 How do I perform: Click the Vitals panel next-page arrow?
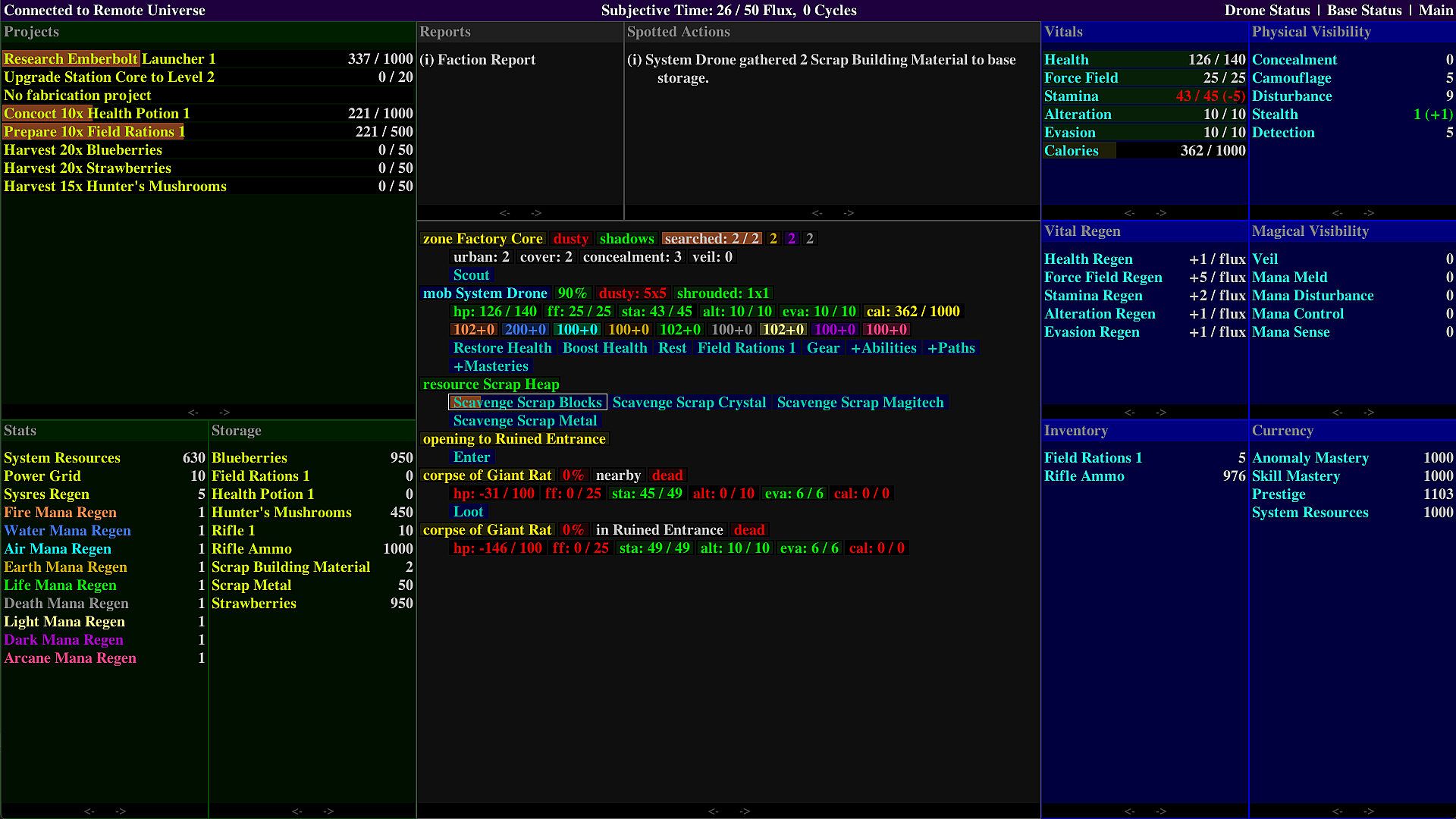tap(1161, 213)
